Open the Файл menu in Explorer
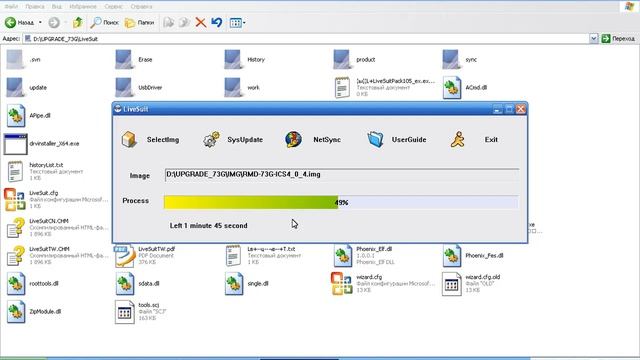 tap(11, 7)
